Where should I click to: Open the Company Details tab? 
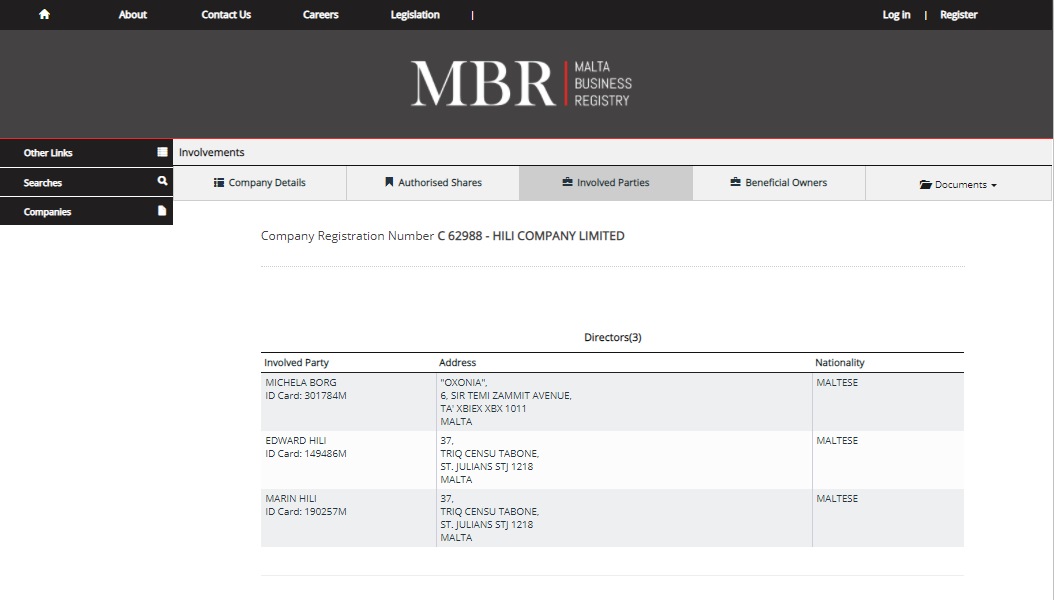(x=260, y=183)
